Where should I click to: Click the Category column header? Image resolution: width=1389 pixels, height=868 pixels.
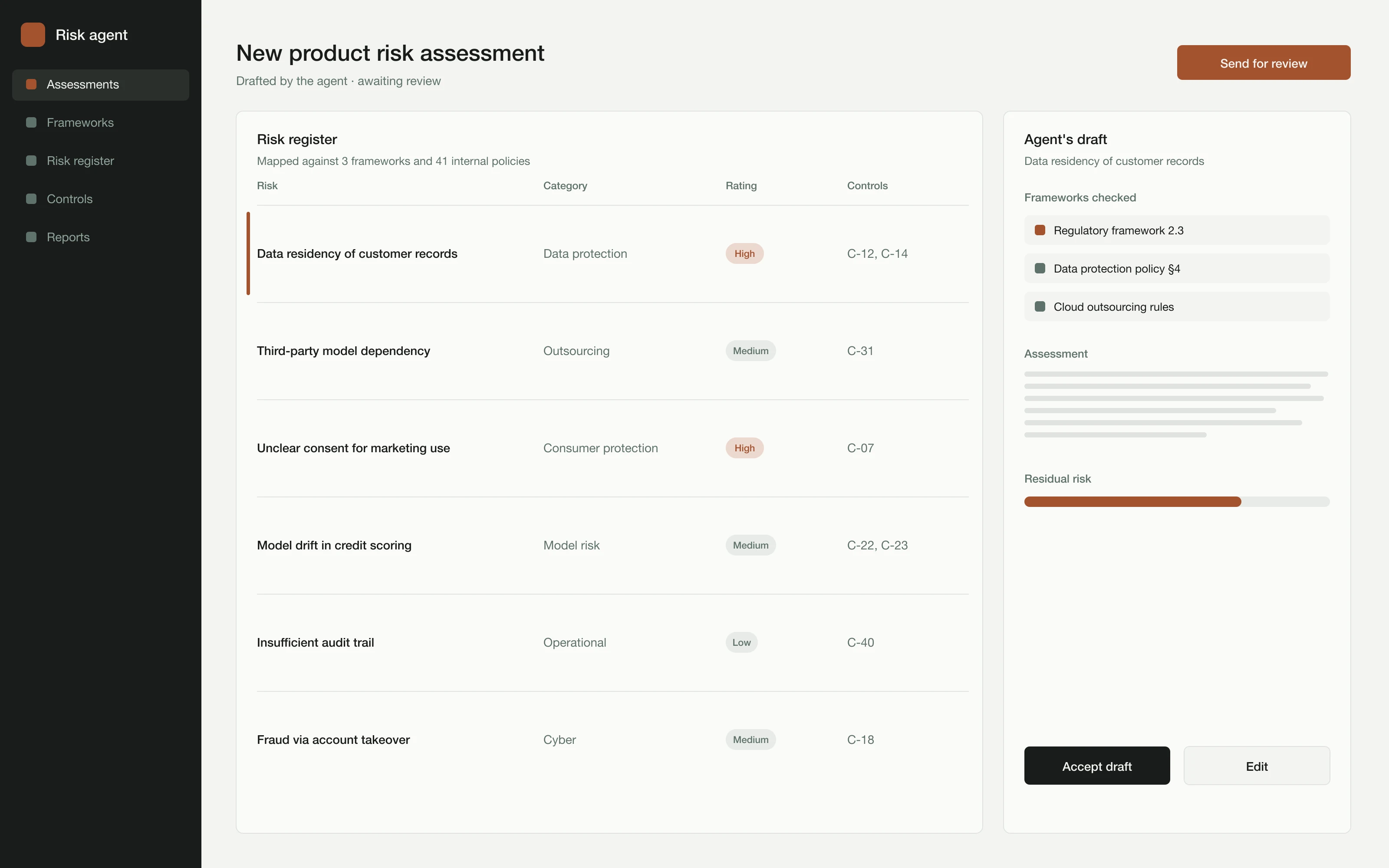(565, 186)
